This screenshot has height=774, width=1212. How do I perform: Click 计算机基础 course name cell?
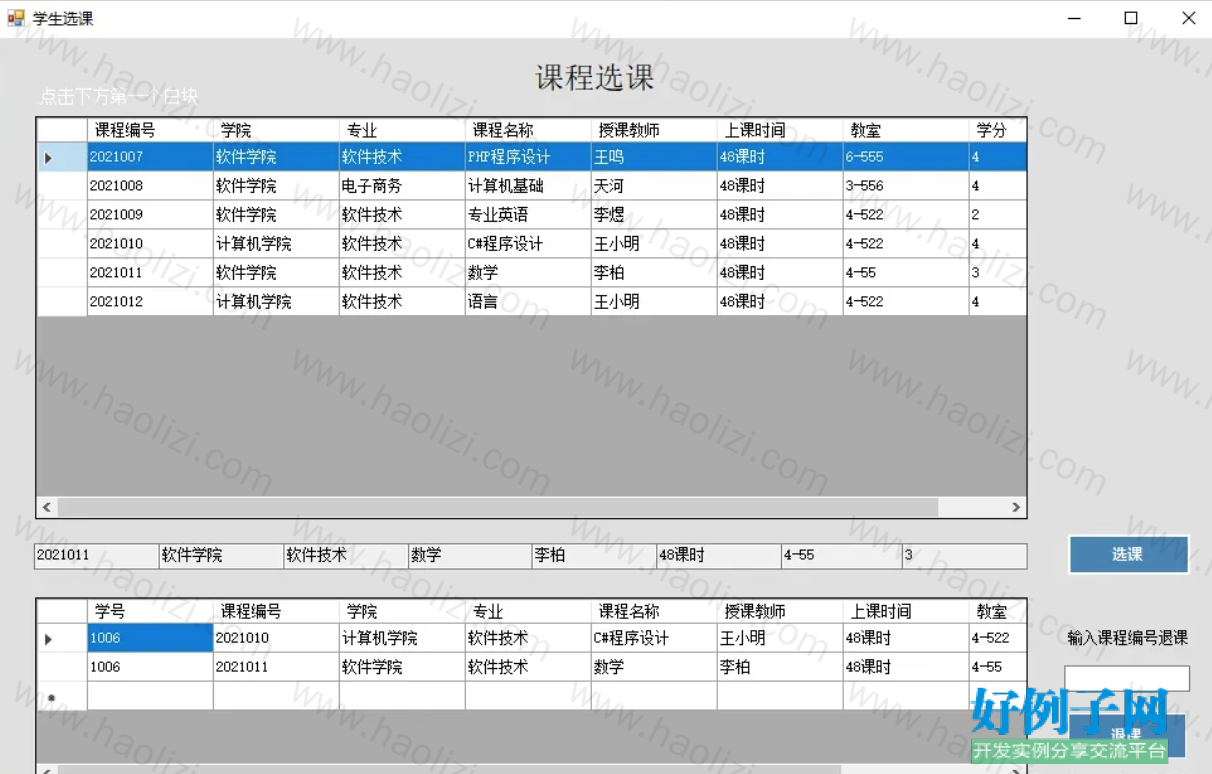(x=528, y=186)
